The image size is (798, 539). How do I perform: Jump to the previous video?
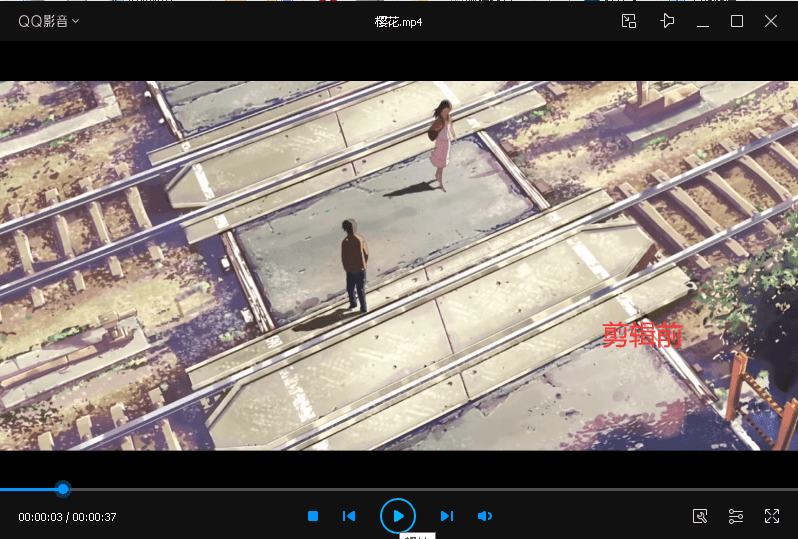coord(349,516)
